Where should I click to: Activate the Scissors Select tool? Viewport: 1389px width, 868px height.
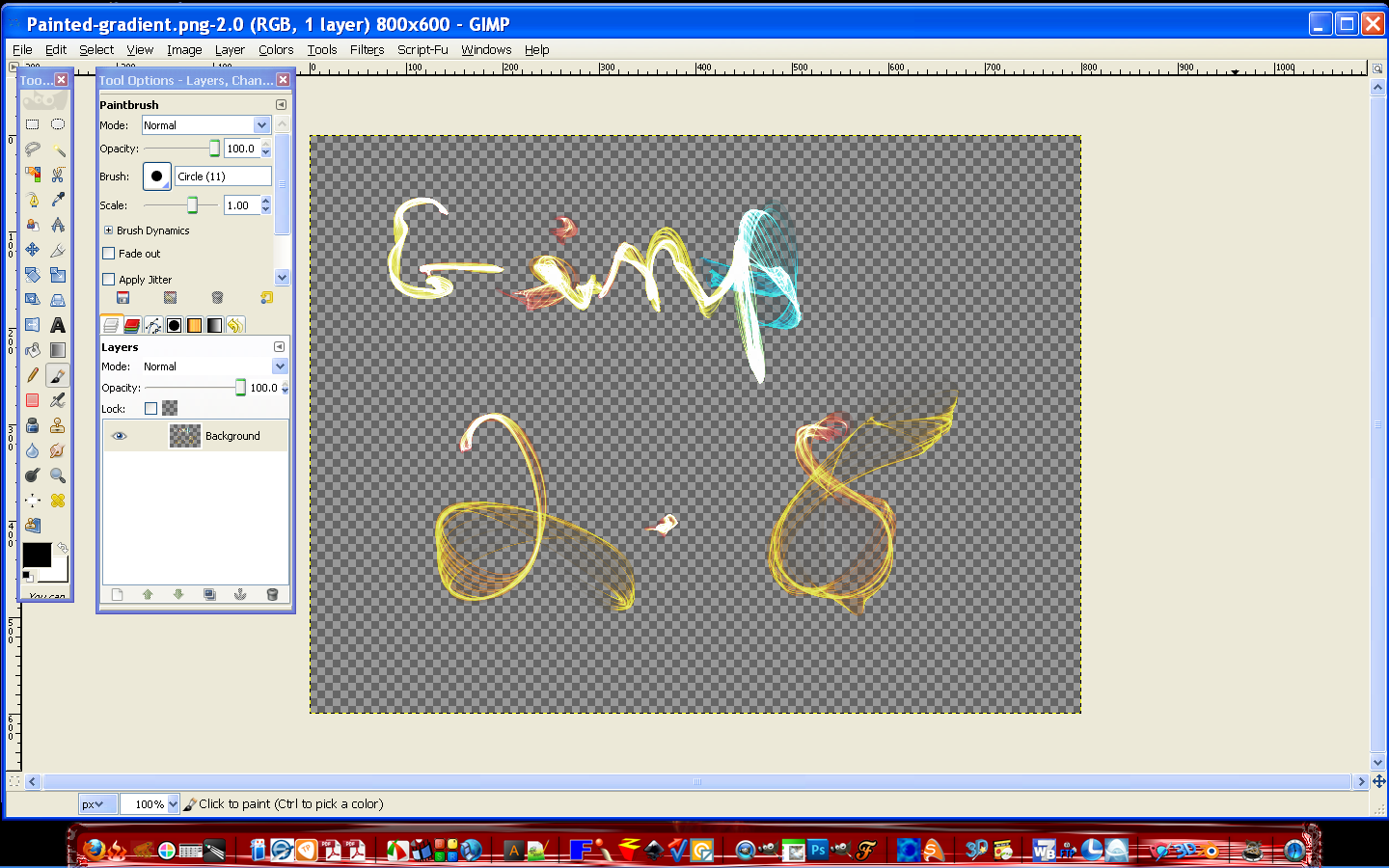coord(58,175)
